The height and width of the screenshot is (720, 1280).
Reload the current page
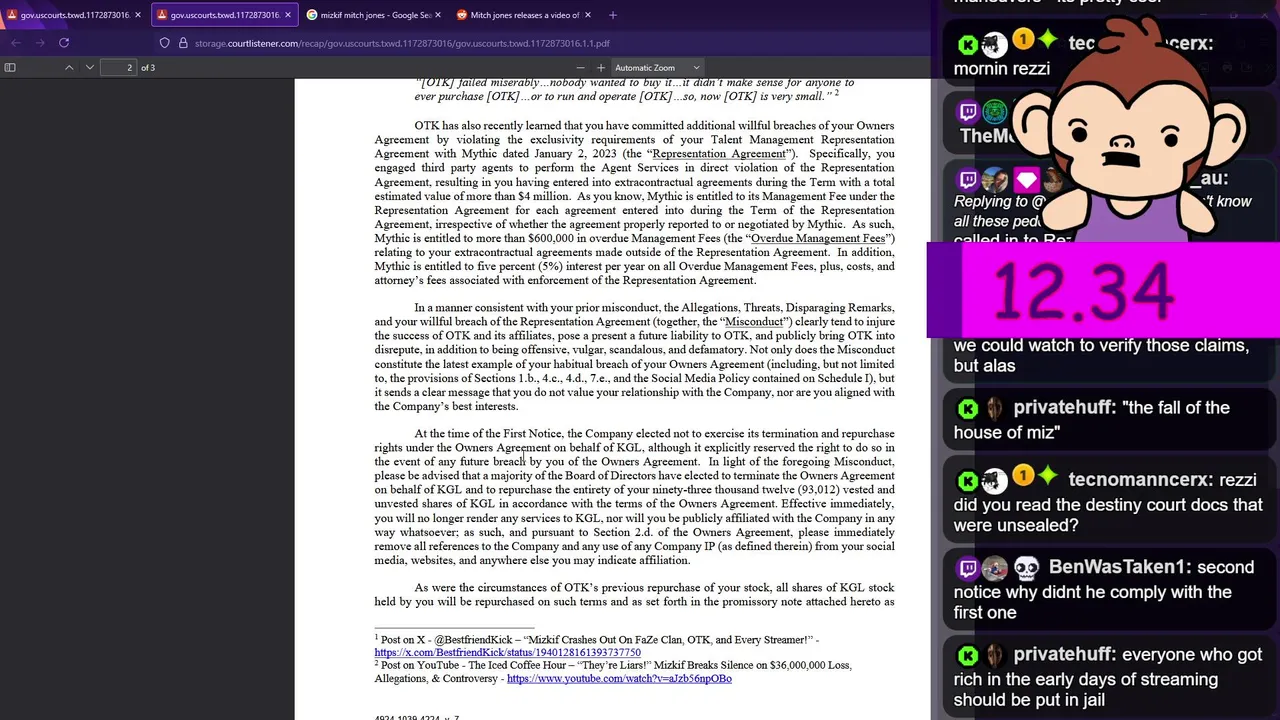64,43
